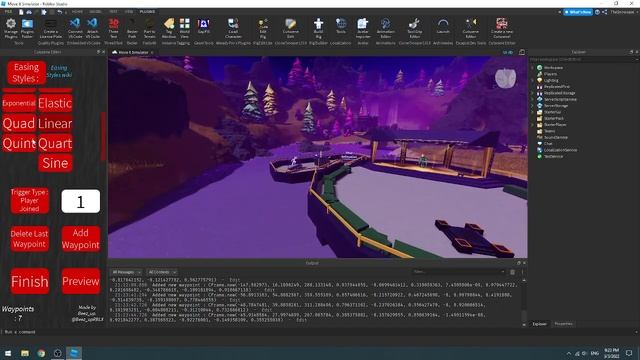Open the share icon near username

click(x=604, y=12)
